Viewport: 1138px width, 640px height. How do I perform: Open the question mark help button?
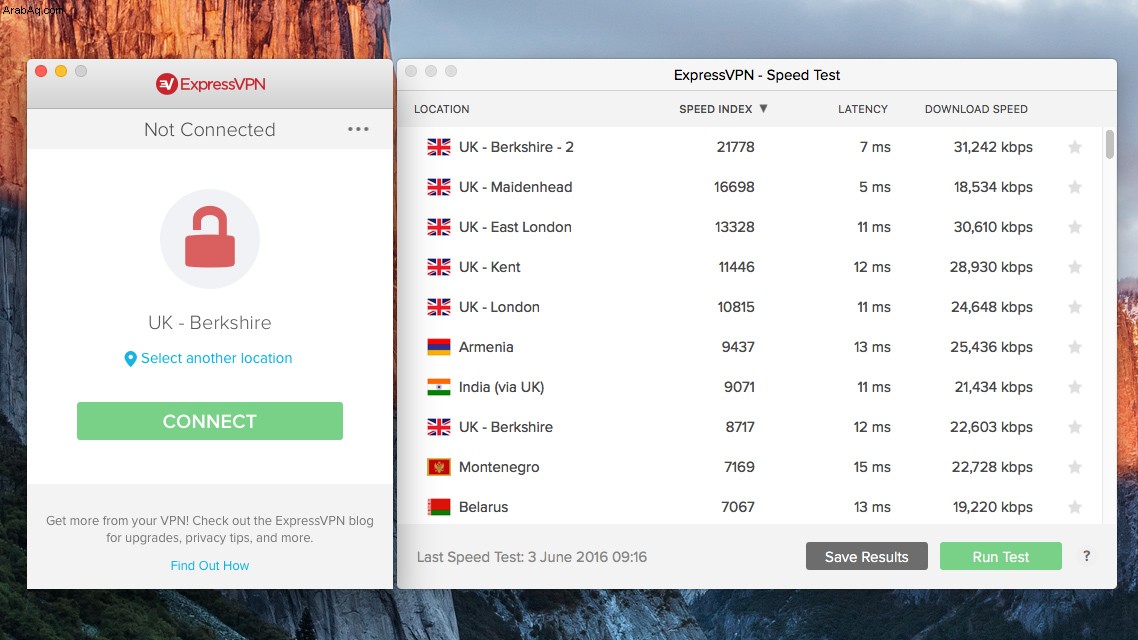click(x=1086, y=556)
